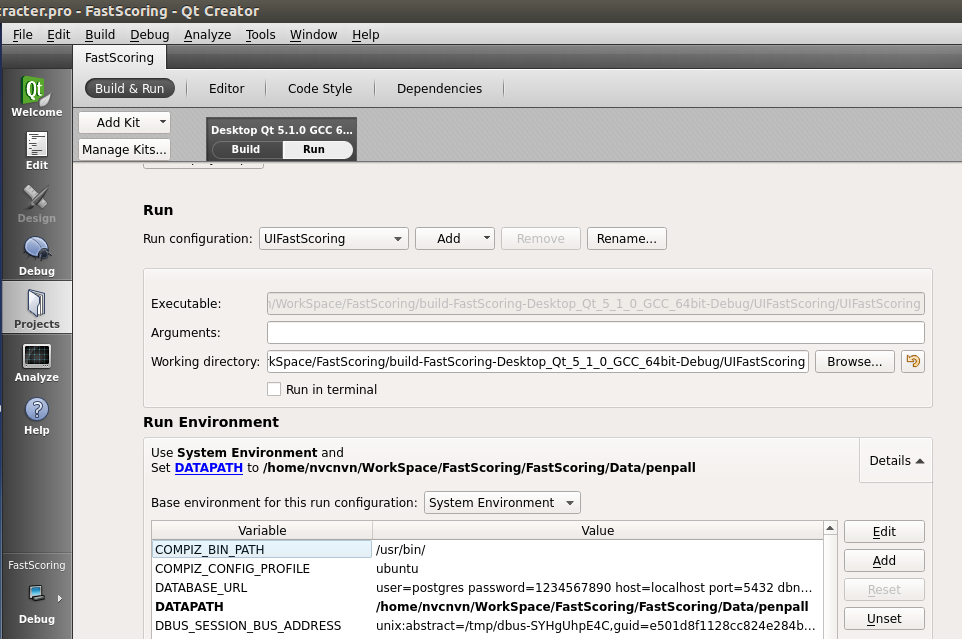Open the Window menu
Image resolution: width=962 pixels, height=639 pixels.
click(x=314, y=34)
